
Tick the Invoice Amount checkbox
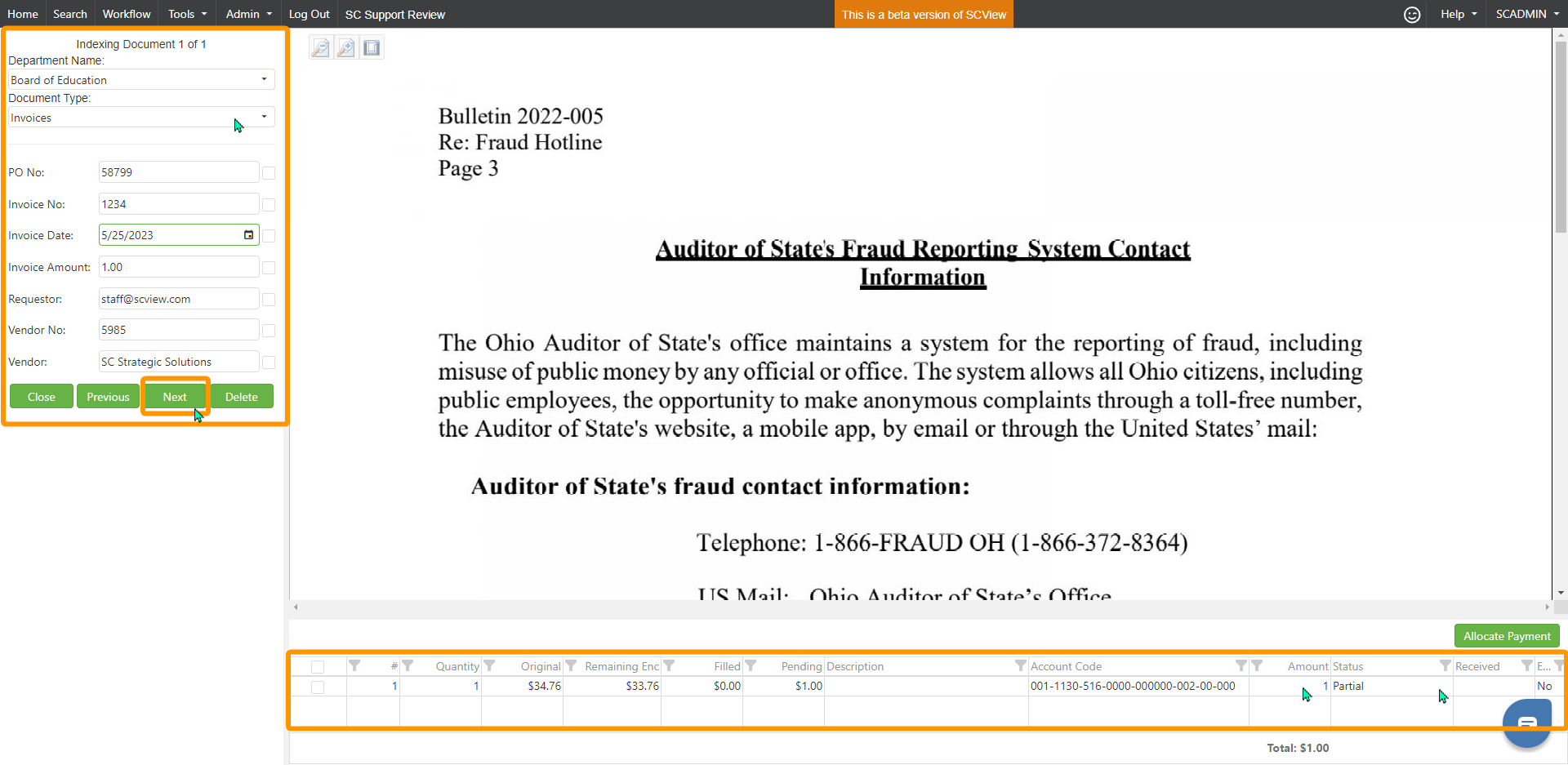coord(269,268)
